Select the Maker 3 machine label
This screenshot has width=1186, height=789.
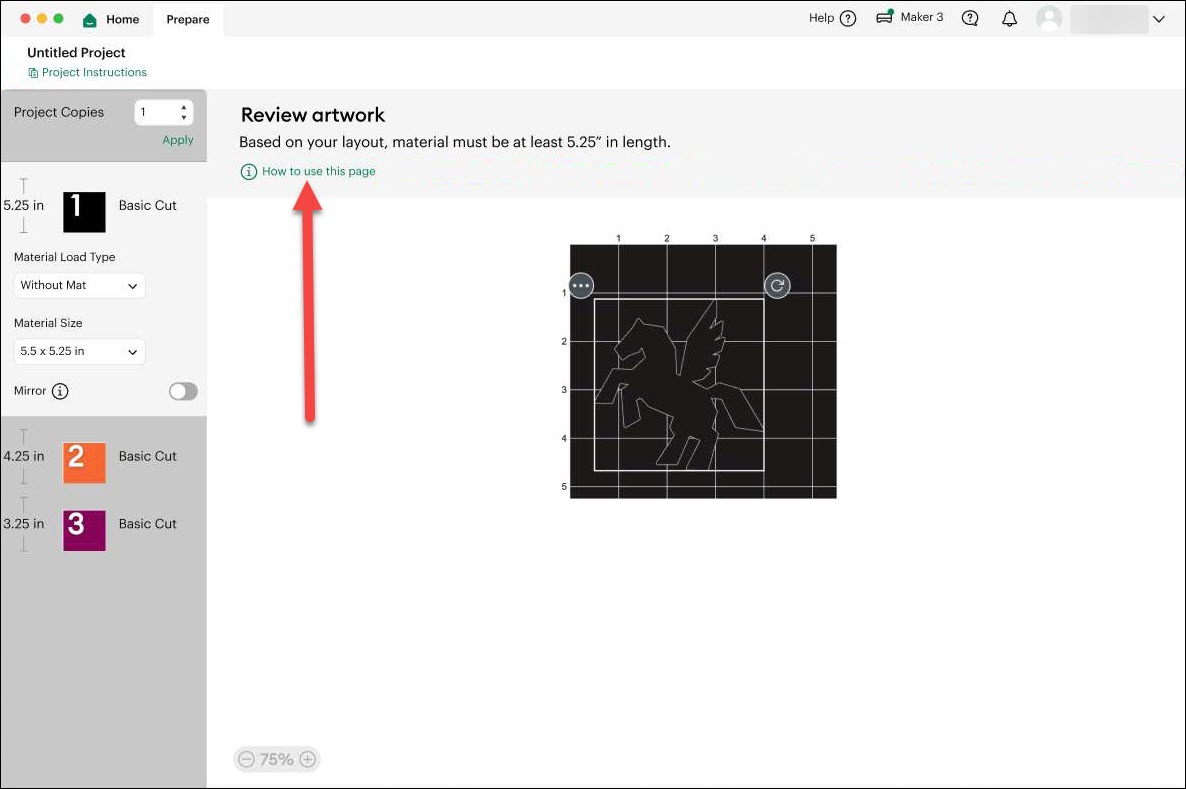pos(922,17)
